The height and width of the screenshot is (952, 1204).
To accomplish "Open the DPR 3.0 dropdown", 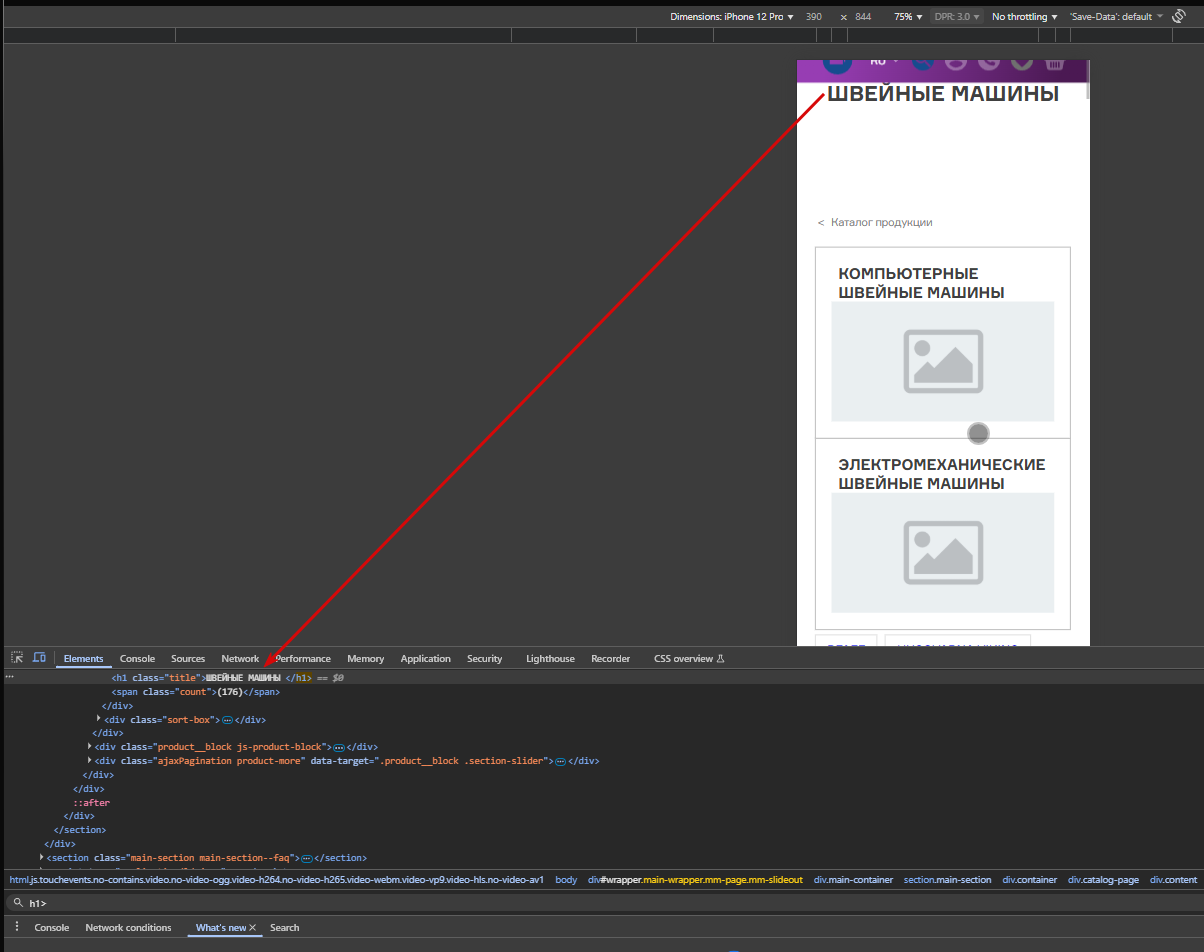I will tap(957, 17).
